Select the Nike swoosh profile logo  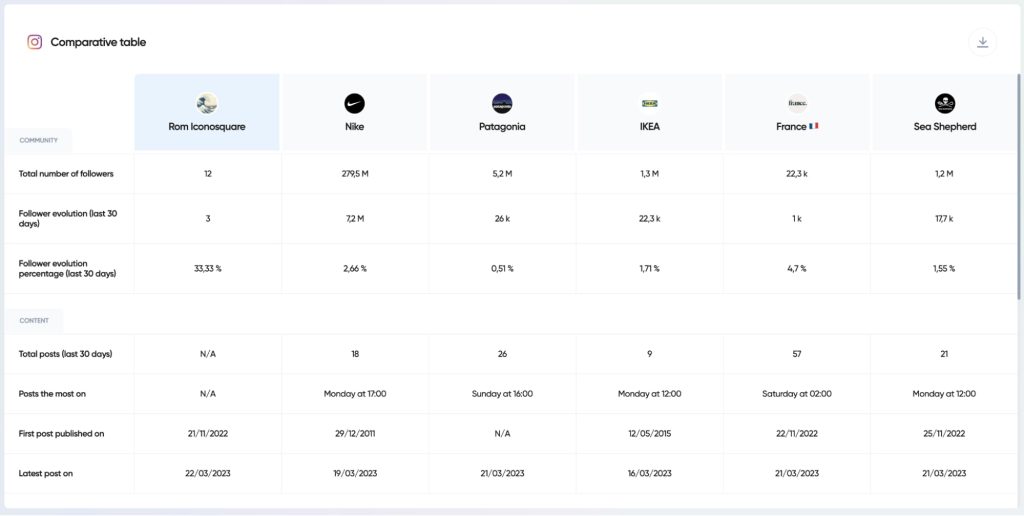[355, 103]
